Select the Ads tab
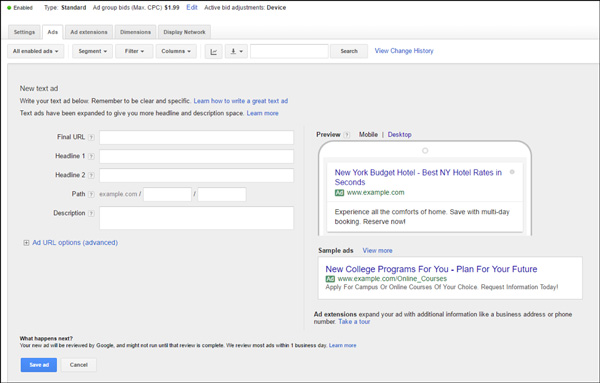Screen dimensions: 600x383 (x=52, y=32)
